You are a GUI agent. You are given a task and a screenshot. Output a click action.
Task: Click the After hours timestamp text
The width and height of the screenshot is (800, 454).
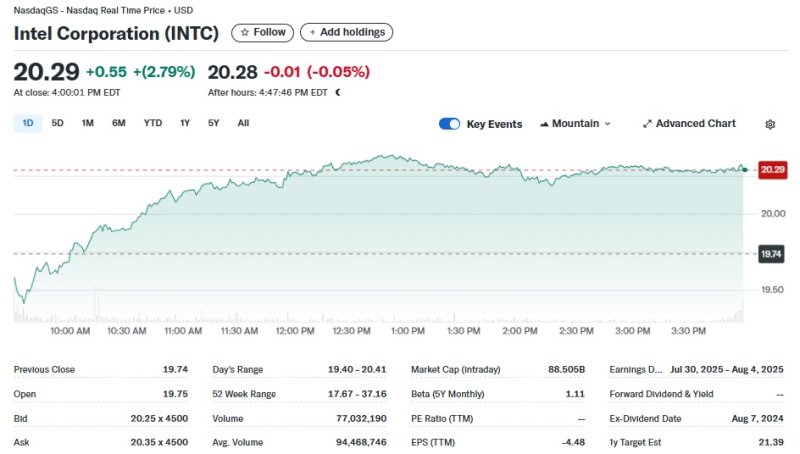coord(267,93)
